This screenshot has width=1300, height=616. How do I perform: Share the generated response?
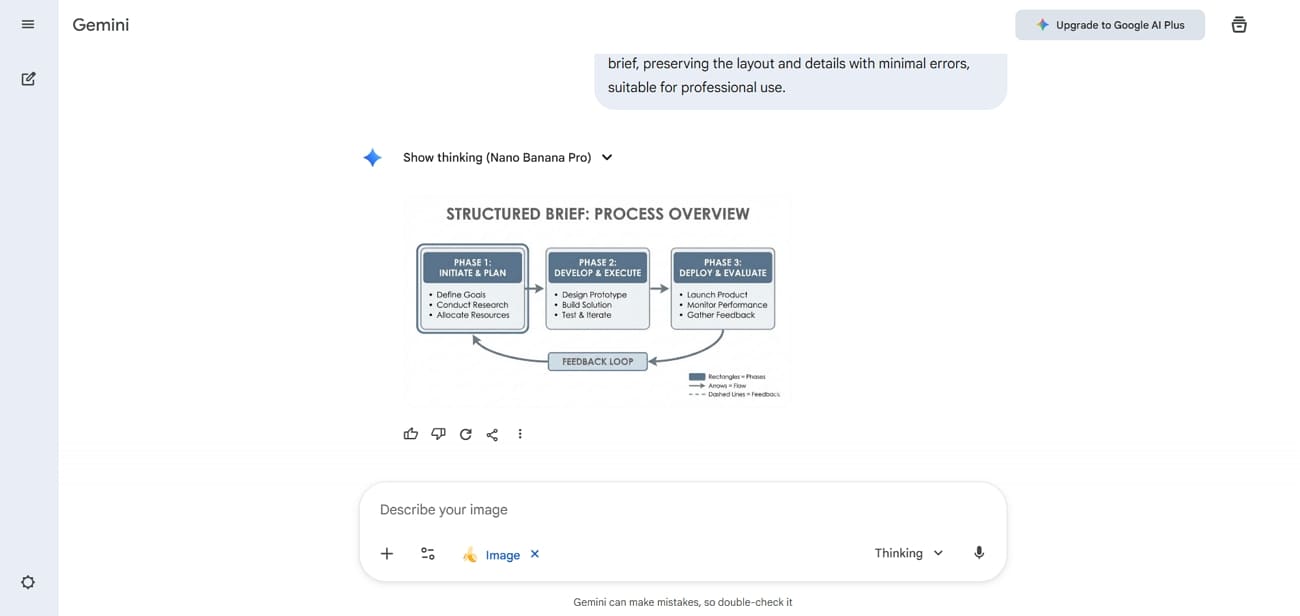tap(492, 434)
